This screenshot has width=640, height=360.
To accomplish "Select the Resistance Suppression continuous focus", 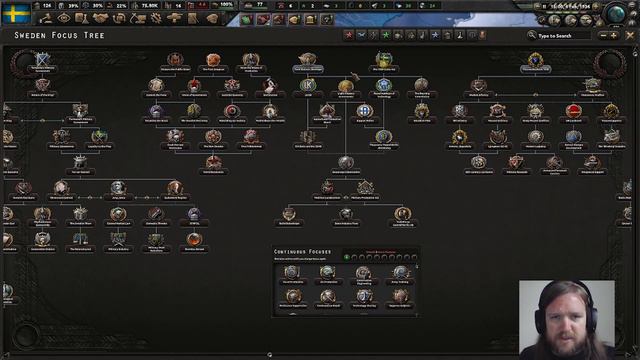I will coord(292,299).
